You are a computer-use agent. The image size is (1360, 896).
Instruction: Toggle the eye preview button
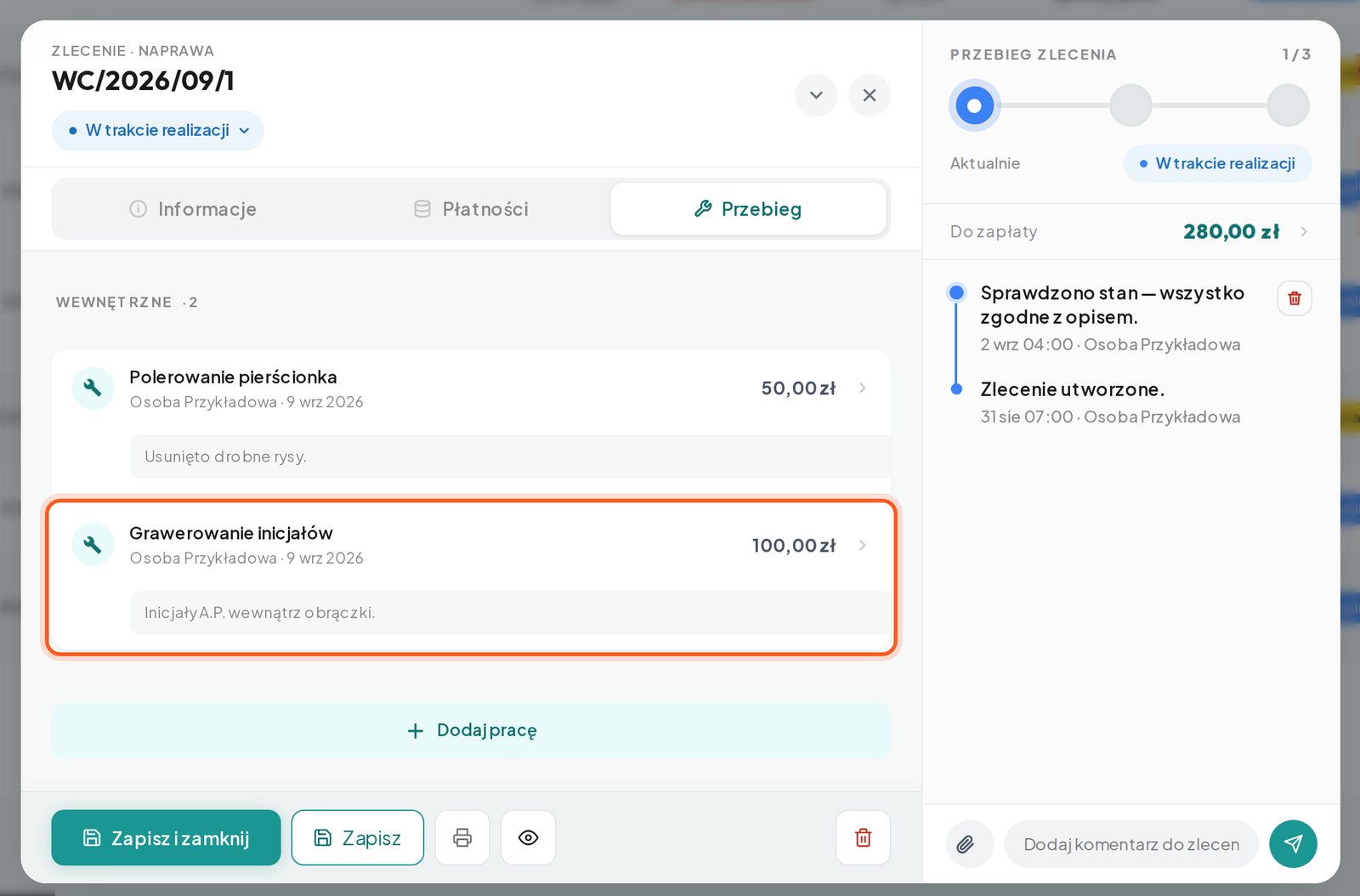pyautogui.click(x=528, y=837)
